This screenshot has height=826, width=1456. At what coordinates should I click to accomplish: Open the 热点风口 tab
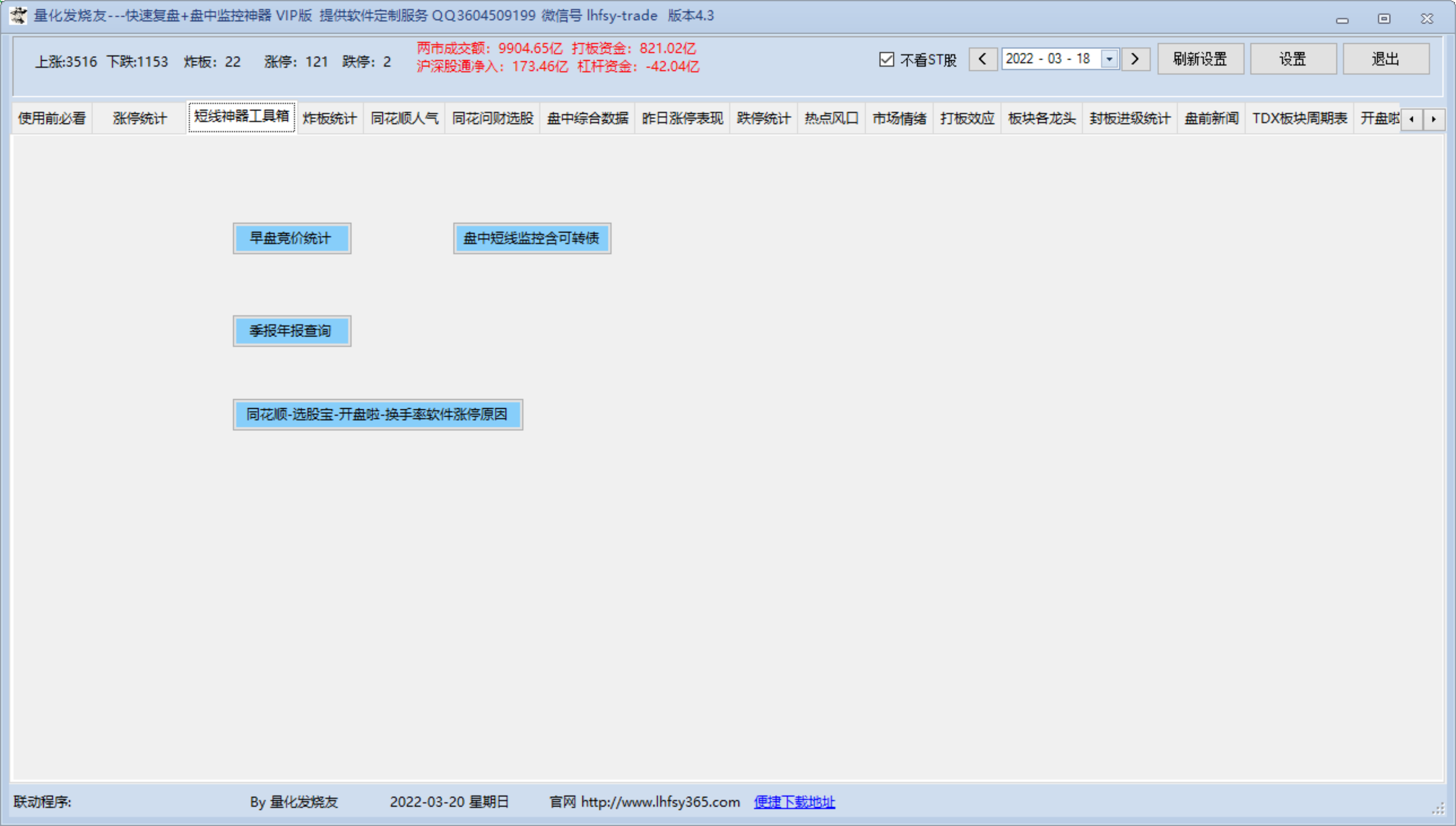tap(831, 119)
